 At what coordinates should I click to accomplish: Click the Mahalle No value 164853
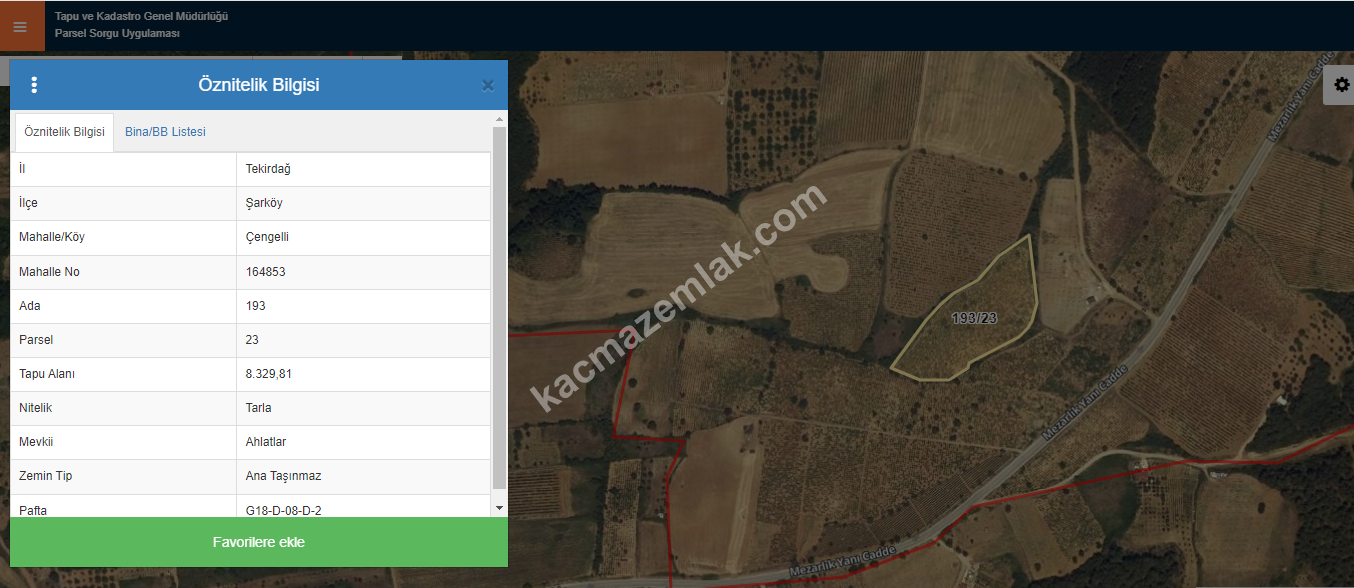tap(266, 272)
